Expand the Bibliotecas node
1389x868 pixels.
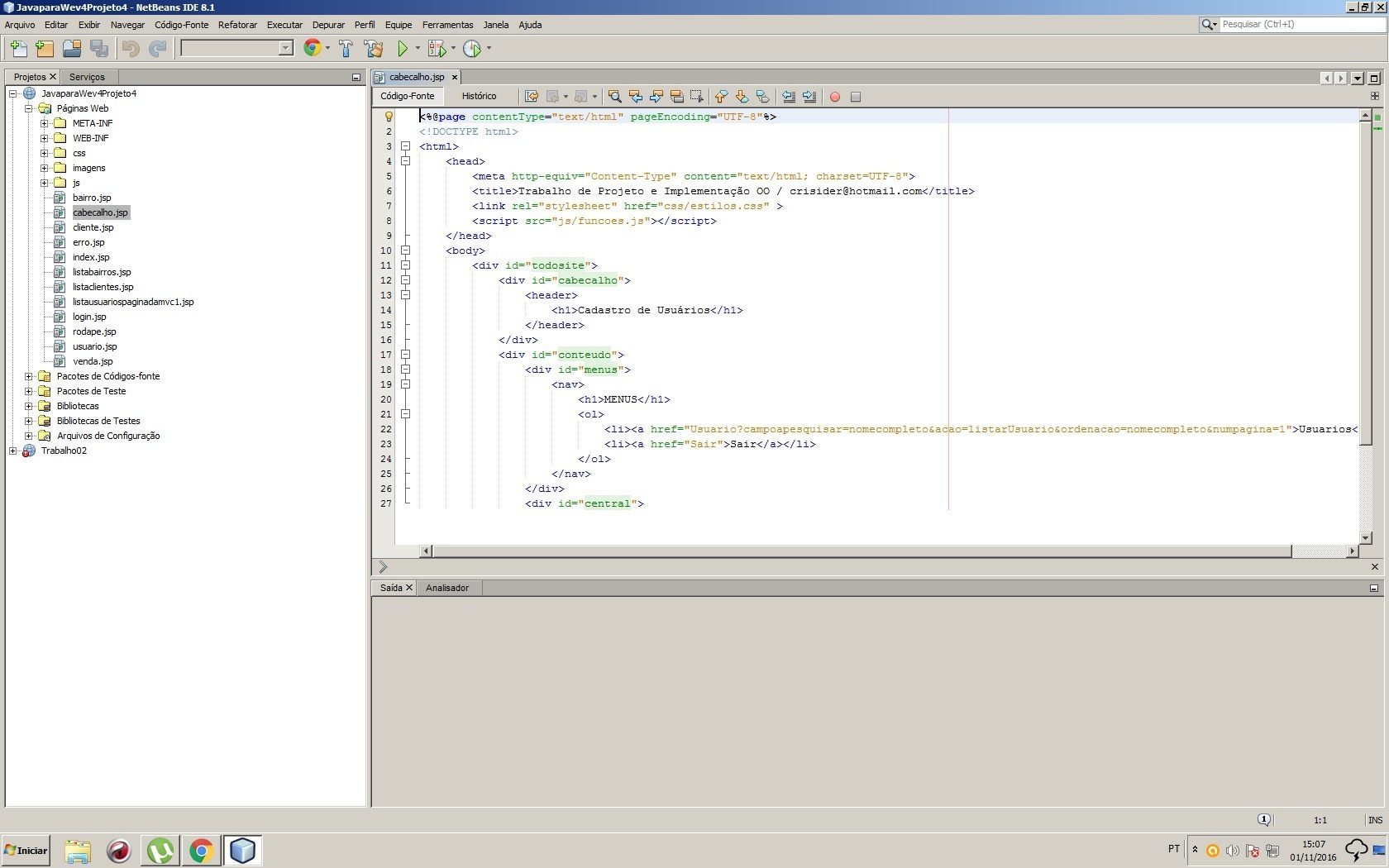[x=29, y=406]
